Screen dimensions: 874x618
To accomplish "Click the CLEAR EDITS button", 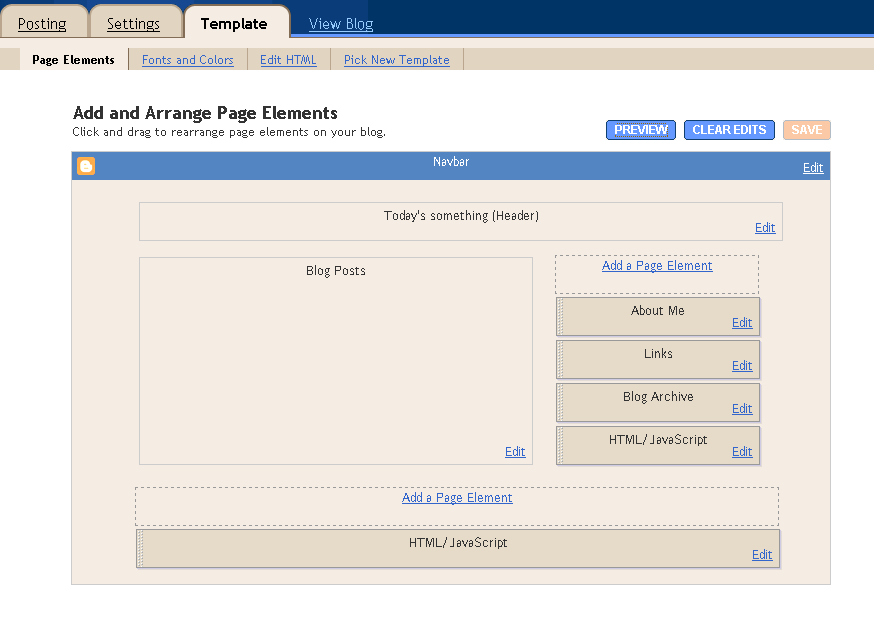I will [x=729, y=130].
